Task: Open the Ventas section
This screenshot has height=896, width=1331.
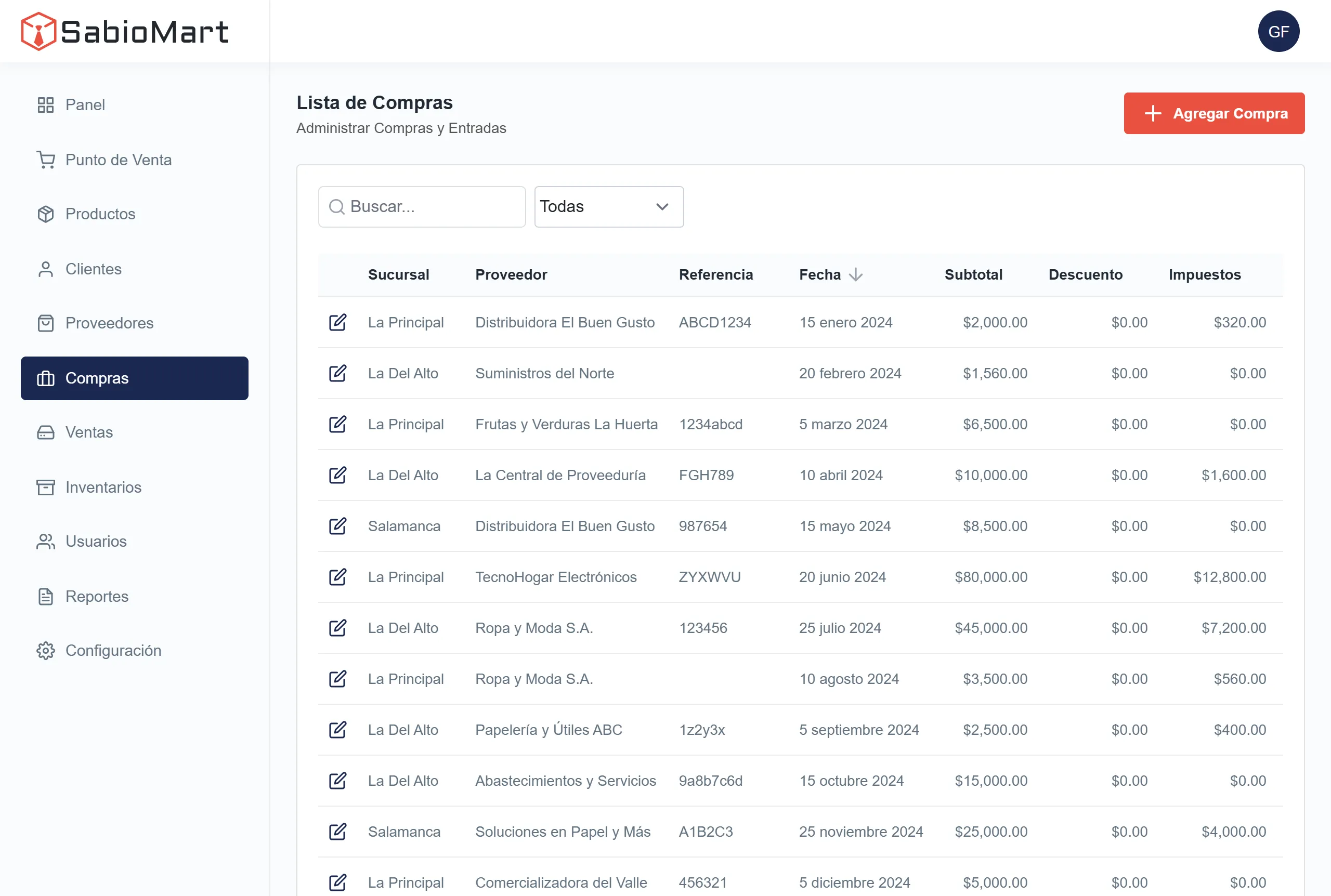Action: click(x=134, y=432)
